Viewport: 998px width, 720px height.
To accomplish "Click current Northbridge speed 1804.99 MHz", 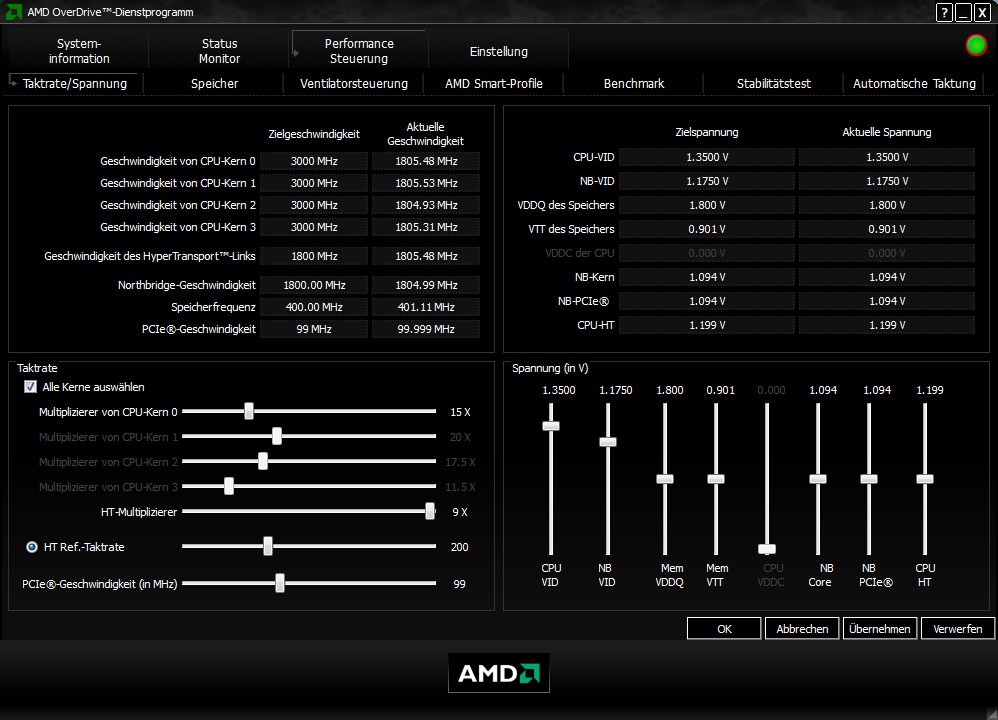I will [426, 285].
